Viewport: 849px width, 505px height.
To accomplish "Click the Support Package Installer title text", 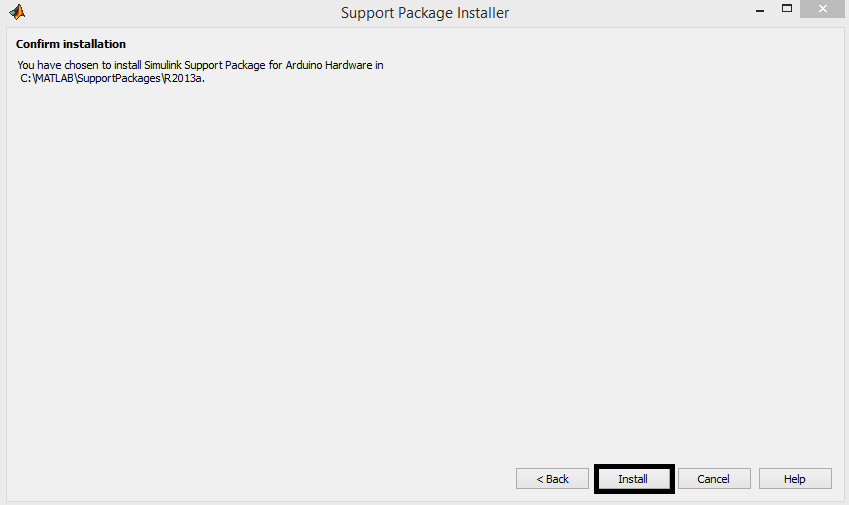I will click(x=425, y=13).
